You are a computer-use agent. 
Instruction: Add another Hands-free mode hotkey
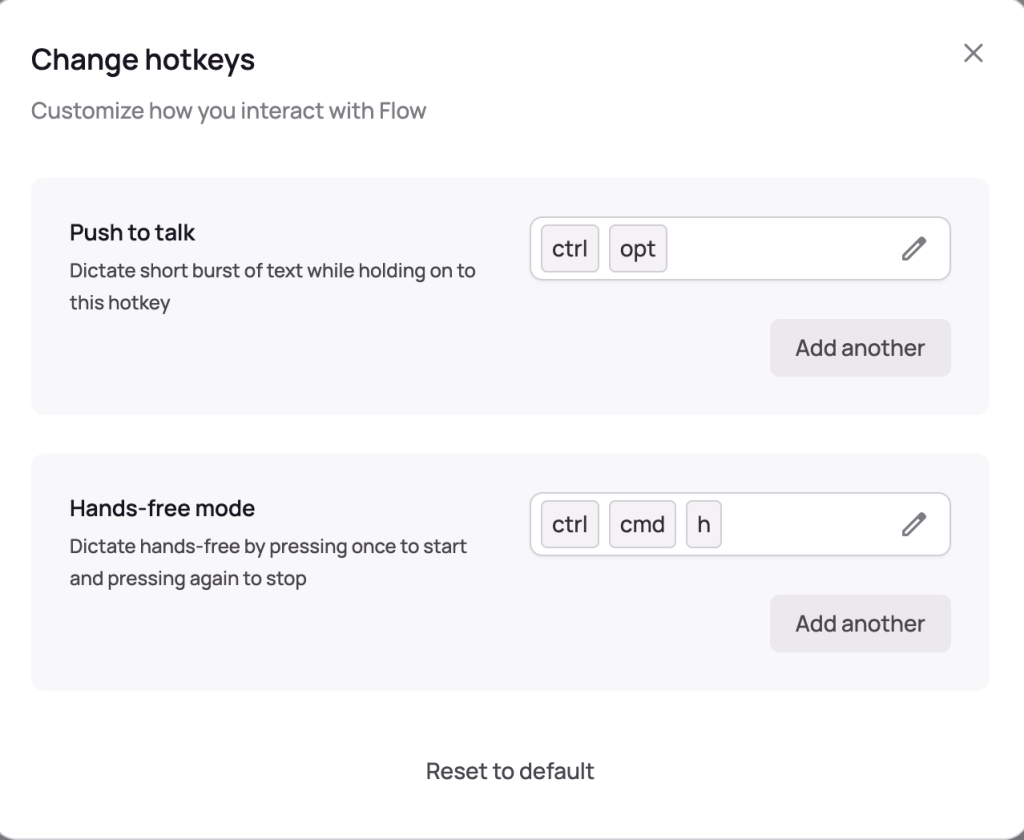tap(860, 623)
